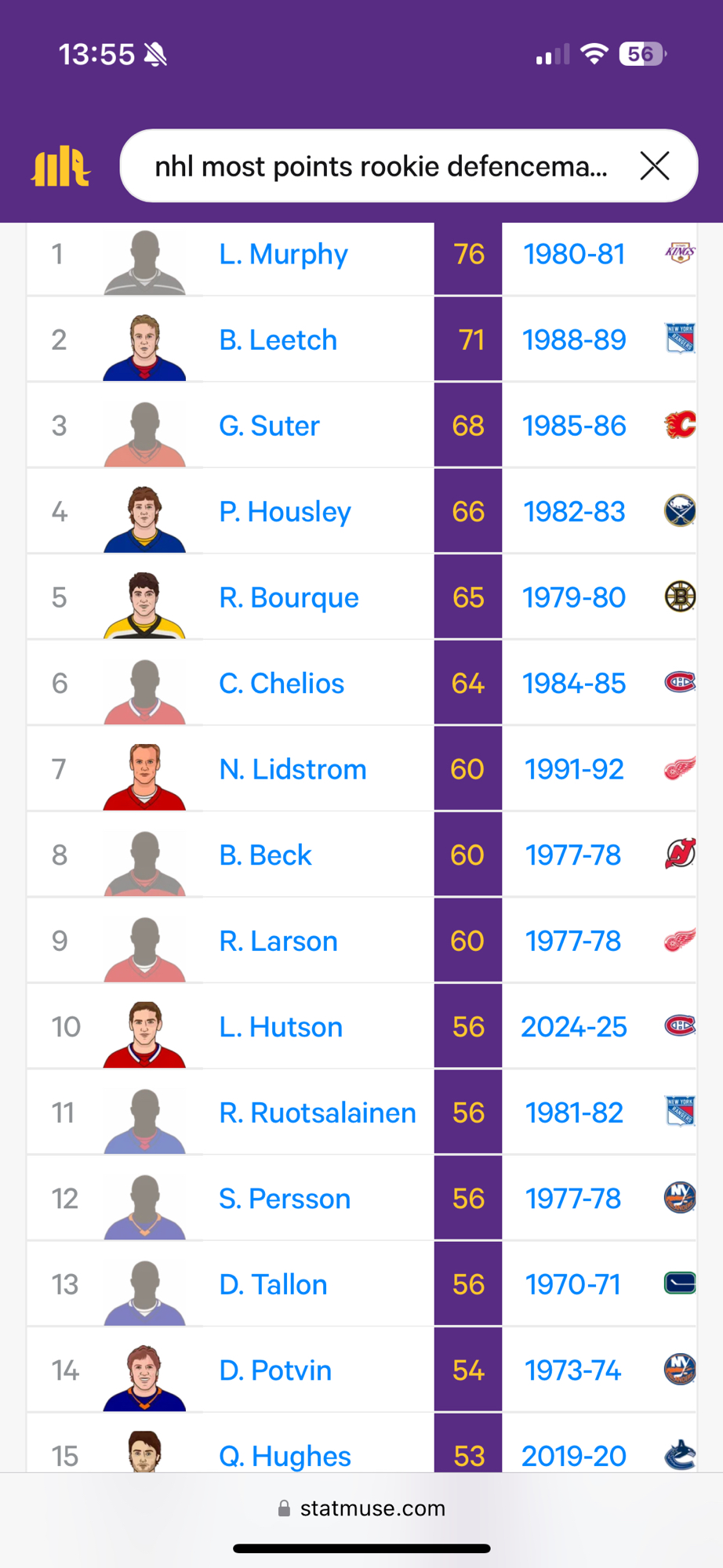723x1568 pixels.
Task: Select the 2024-25 season link
Action: [574, 1027]
